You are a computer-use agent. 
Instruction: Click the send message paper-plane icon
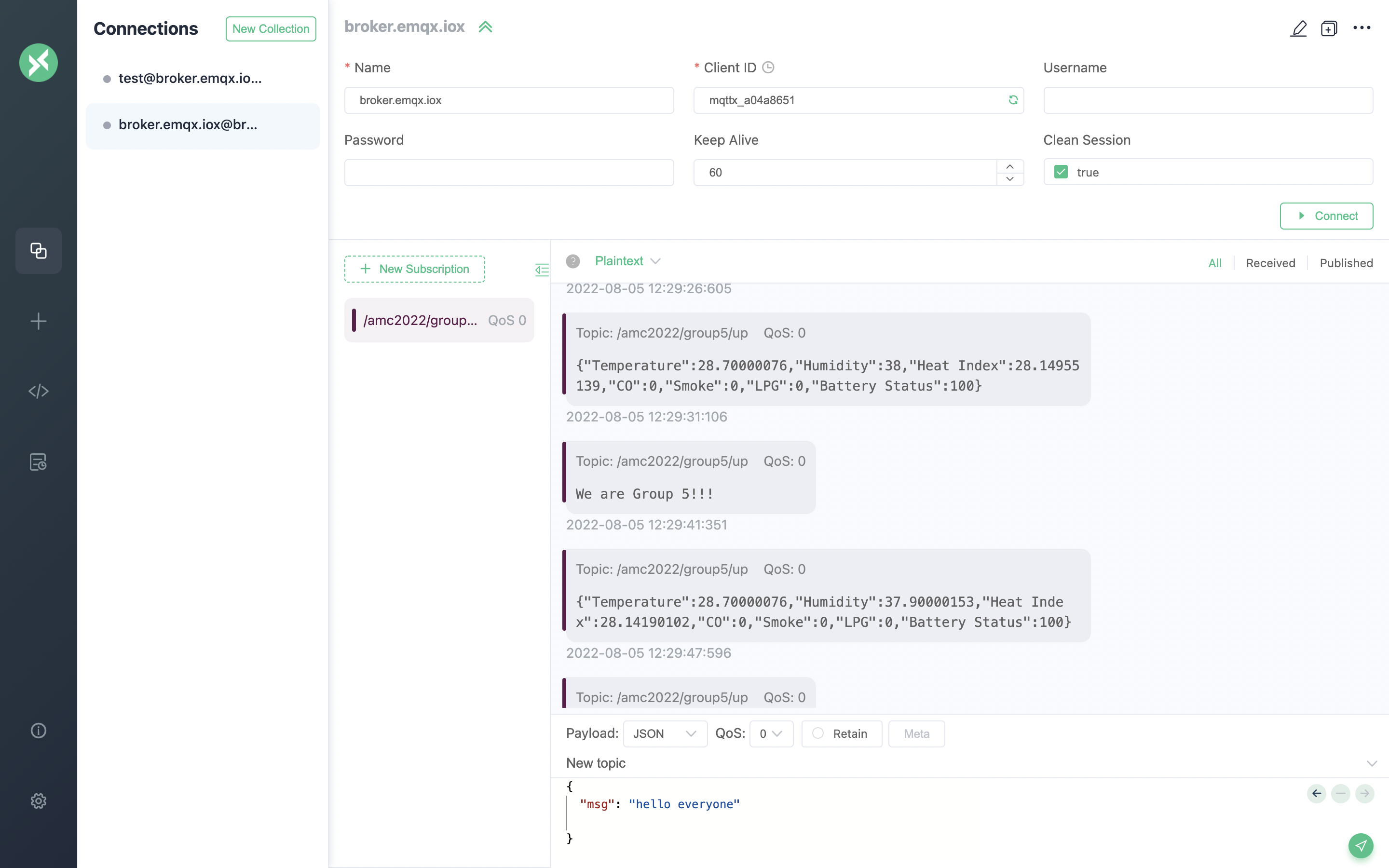tap(1360, 845)
